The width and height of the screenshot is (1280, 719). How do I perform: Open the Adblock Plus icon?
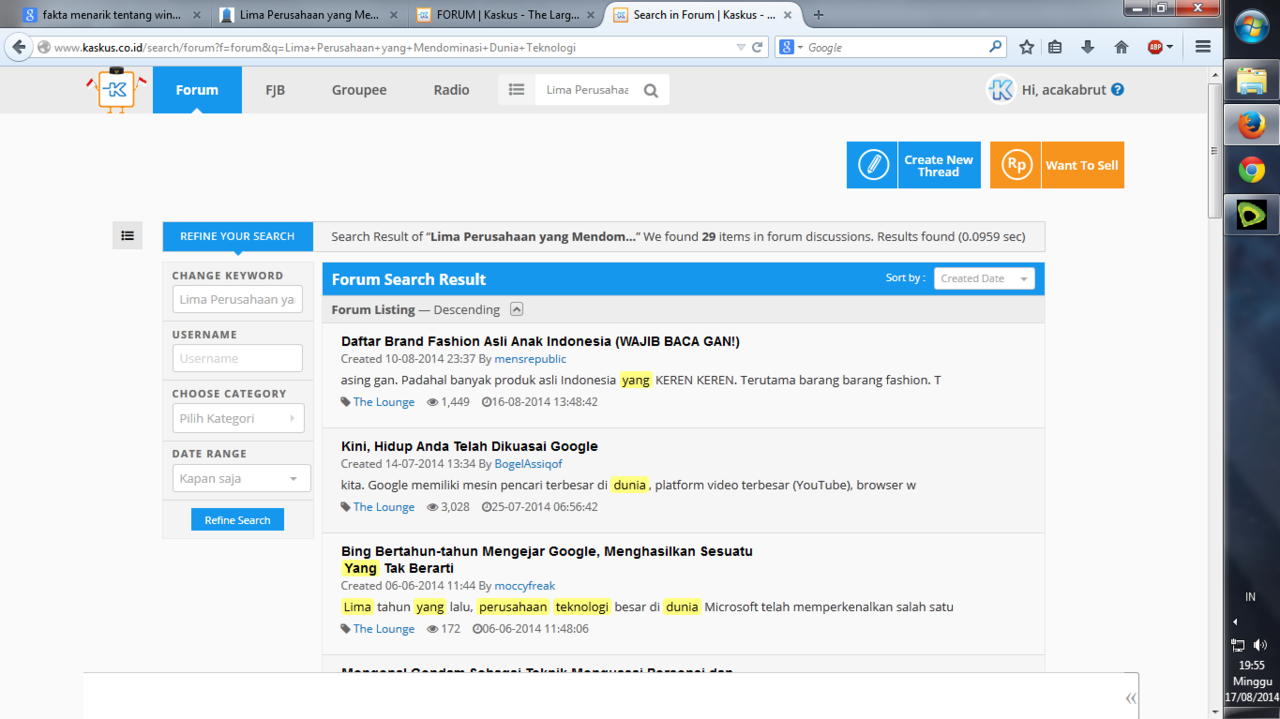tap(1155, 47)
